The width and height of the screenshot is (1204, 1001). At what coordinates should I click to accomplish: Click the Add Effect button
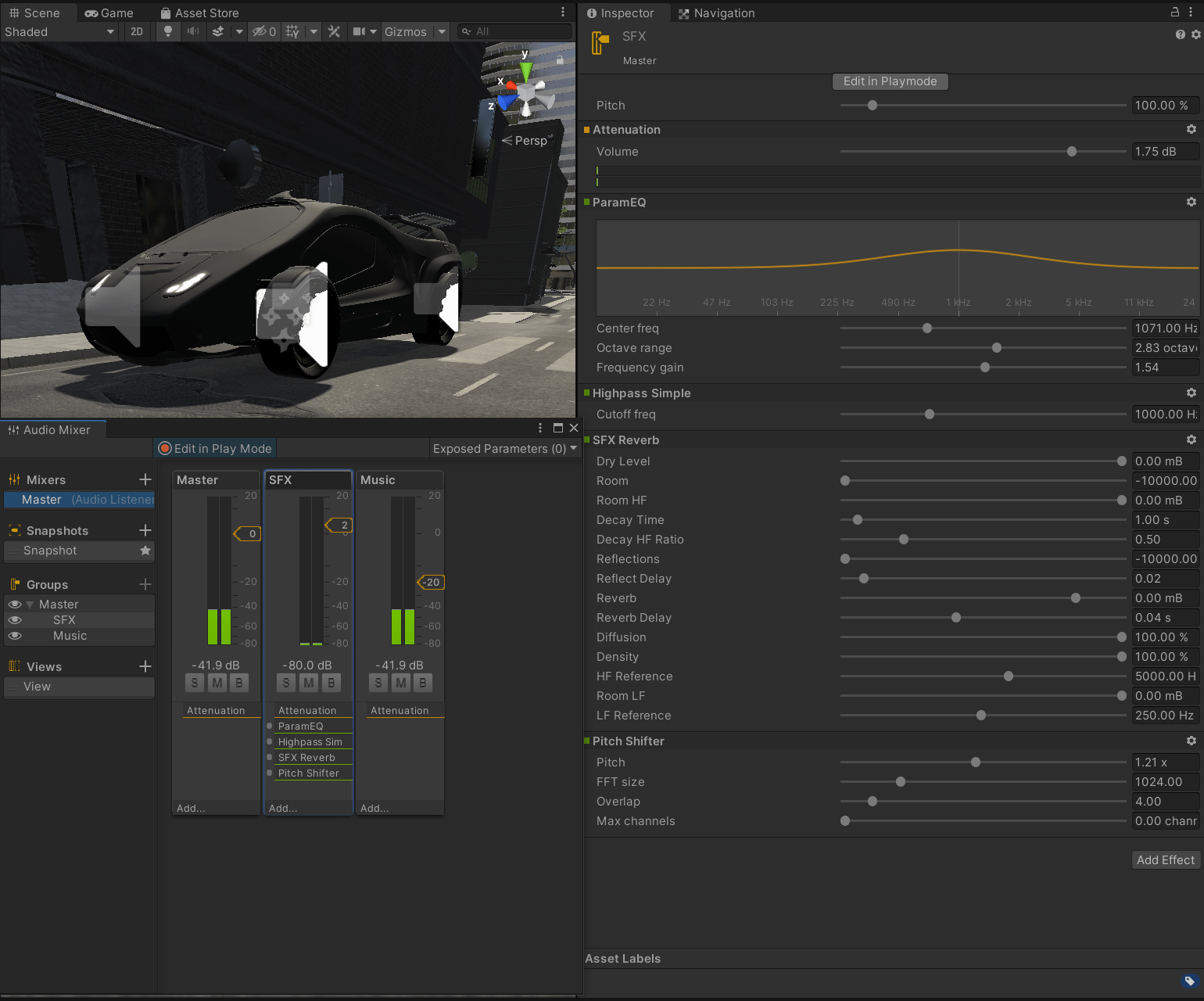click(1165, 859)
